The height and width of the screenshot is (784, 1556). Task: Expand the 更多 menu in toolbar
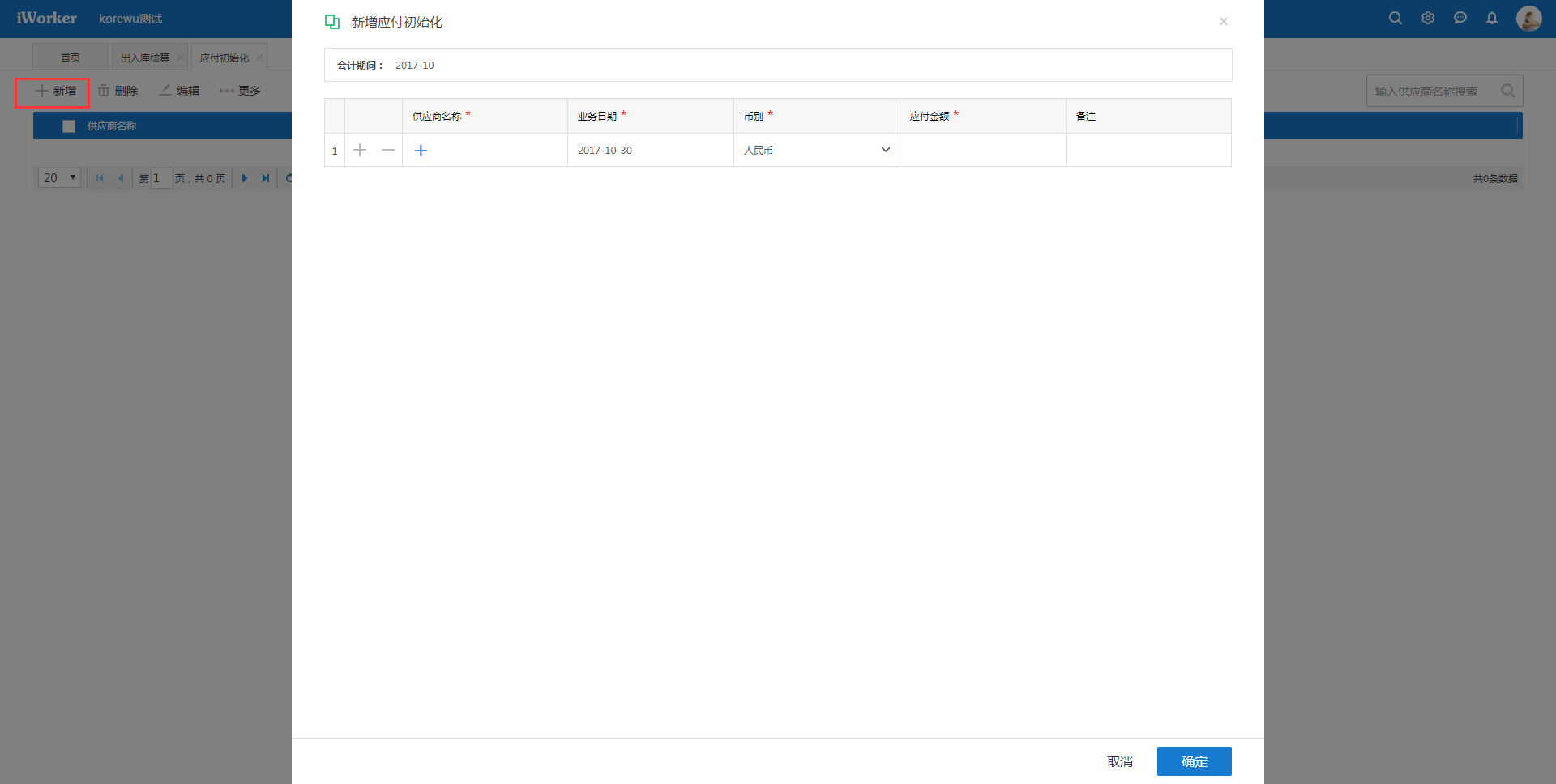point(240,91)
